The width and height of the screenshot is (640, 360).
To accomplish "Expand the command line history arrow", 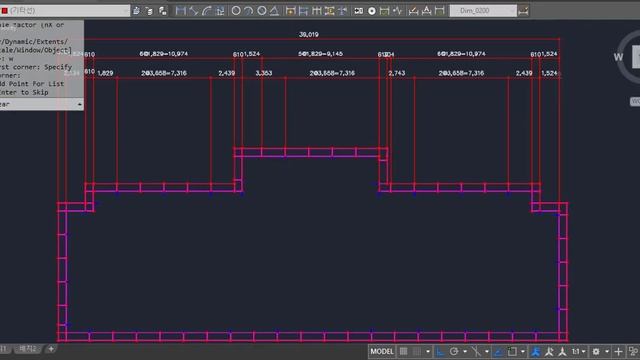I will (x=80, y=104).
